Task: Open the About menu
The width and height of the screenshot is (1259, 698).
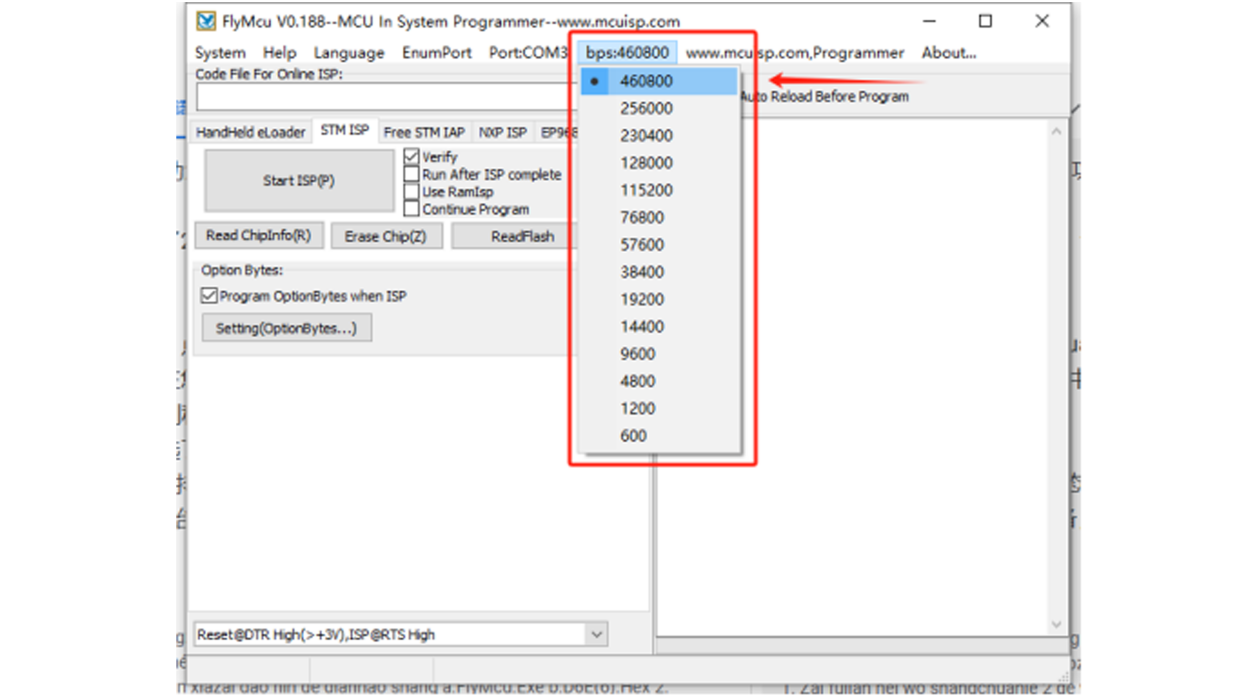Action: pyautogui.click(x=948, y=53)
